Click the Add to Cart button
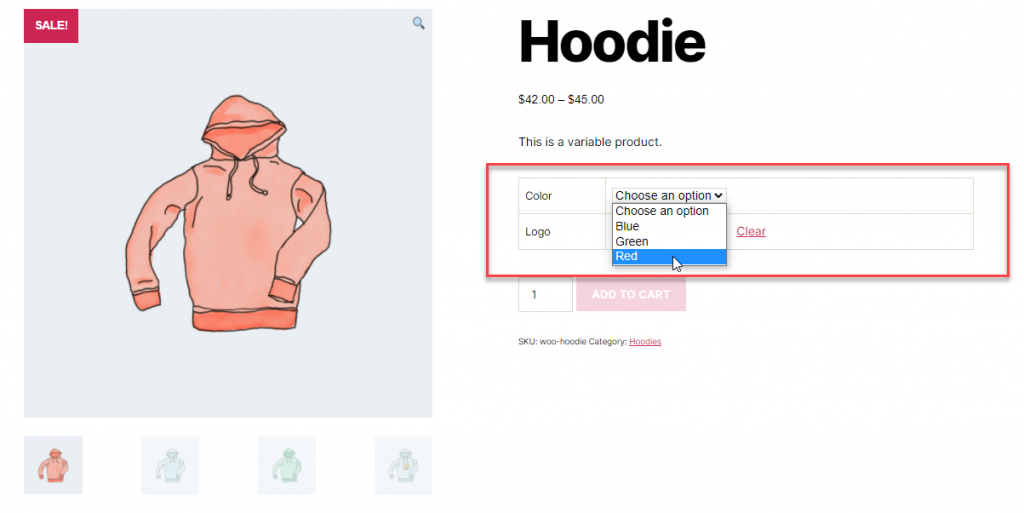Screen dimensions: 1024x513 click(x=631, y=294)
